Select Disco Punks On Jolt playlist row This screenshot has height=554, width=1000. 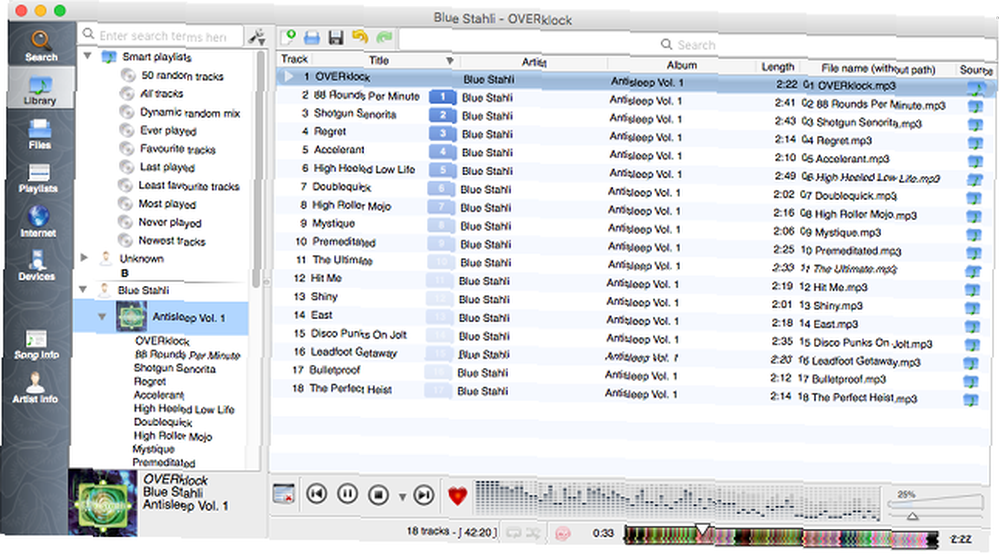coord(629,338)
